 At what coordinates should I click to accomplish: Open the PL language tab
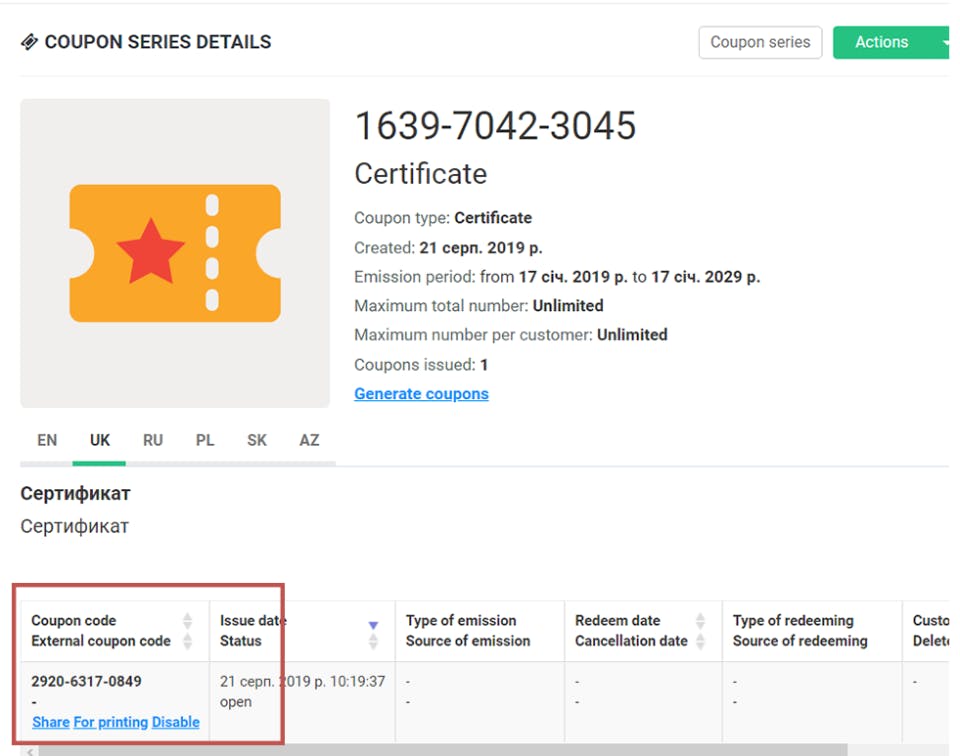point(205,440)
